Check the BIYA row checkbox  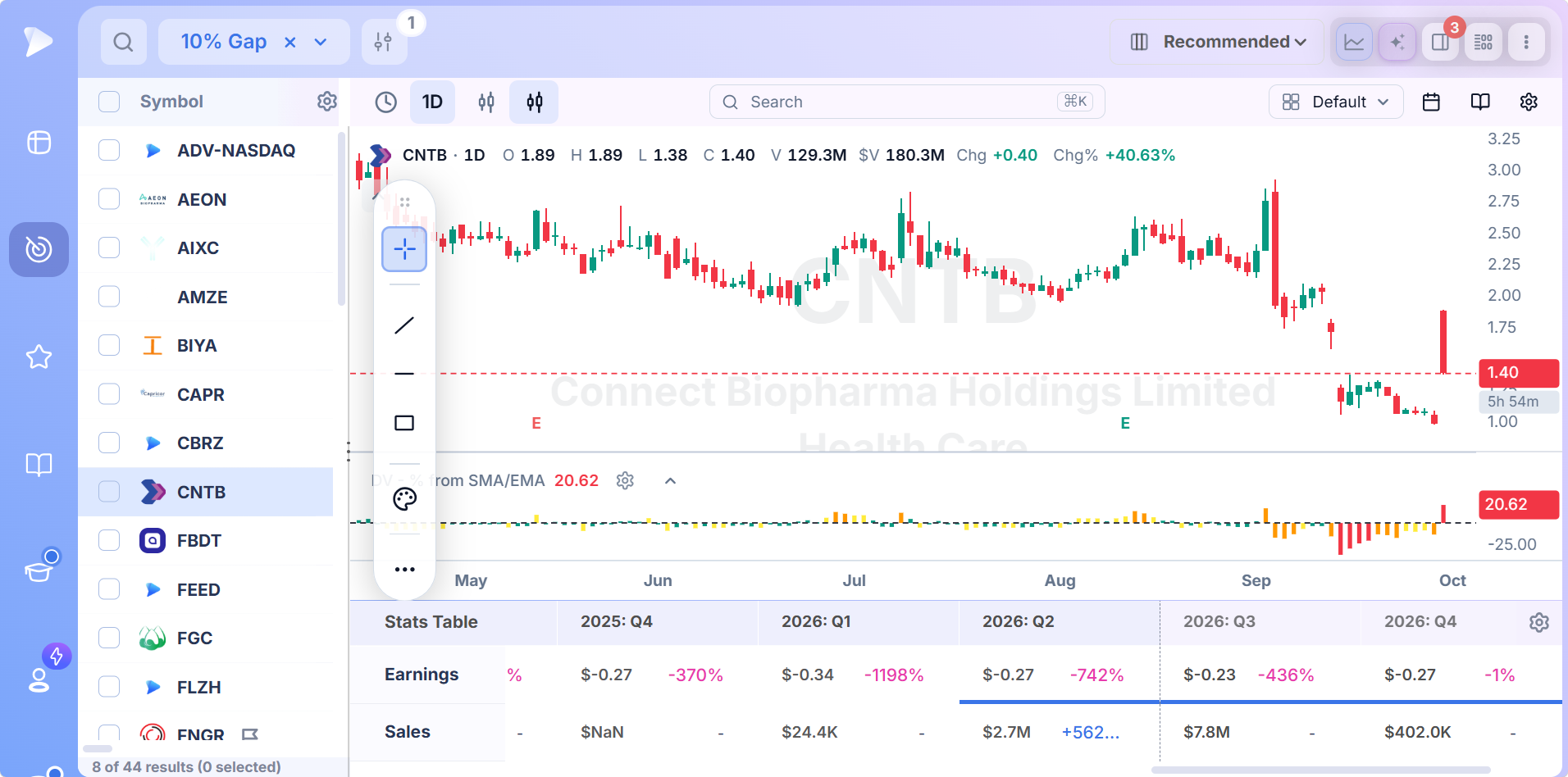point(109,345)
